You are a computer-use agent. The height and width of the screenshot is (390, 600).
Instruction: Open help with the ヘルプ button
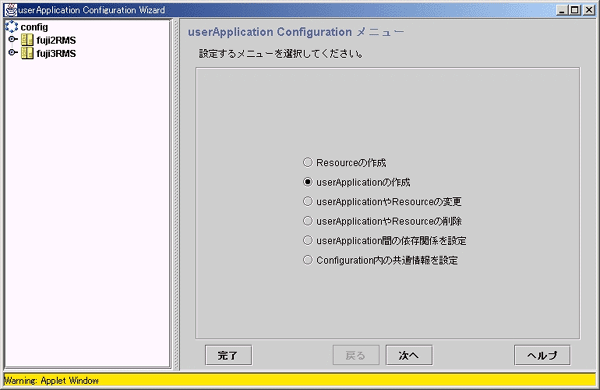[542, 355]
